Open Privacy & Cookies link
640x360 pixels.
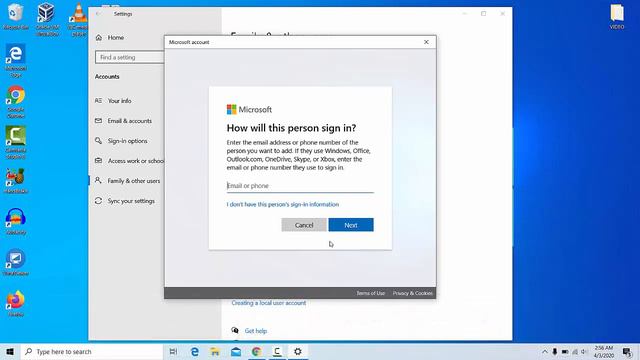click(413, 293)
